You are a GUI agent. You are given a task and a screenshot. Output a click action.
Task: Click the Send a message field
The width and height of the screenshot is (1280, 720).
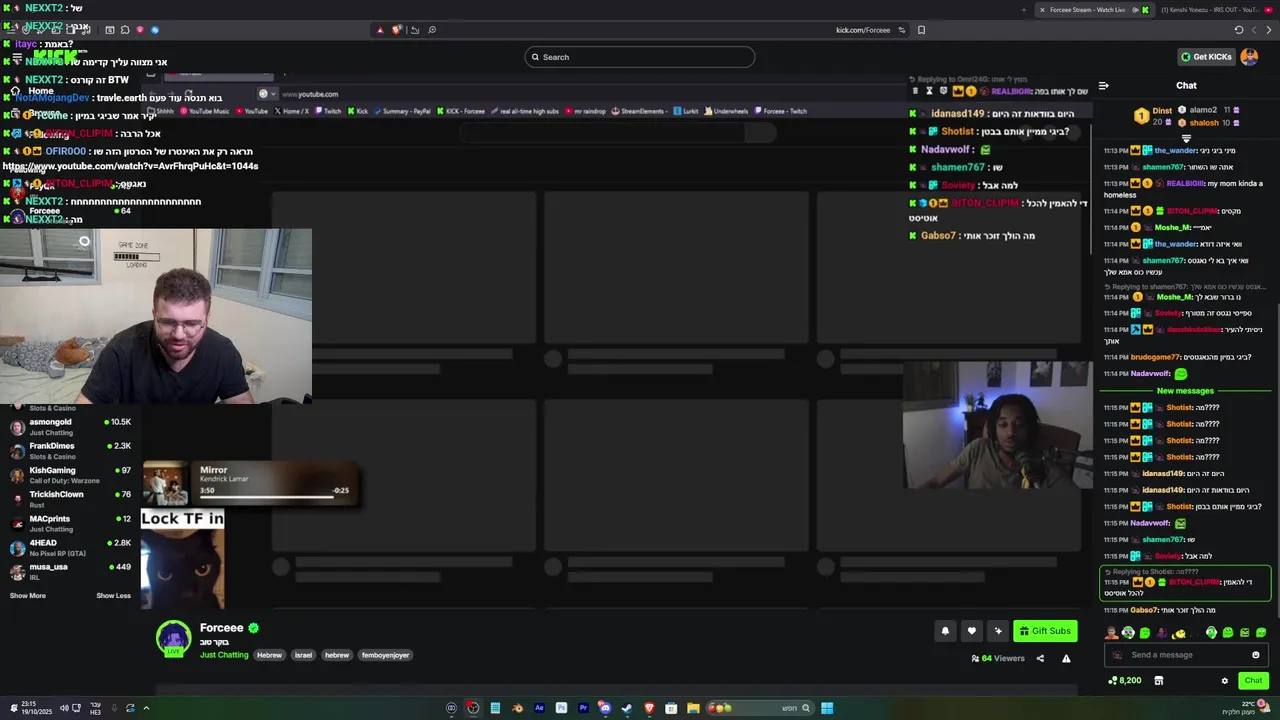[1188, 655]
